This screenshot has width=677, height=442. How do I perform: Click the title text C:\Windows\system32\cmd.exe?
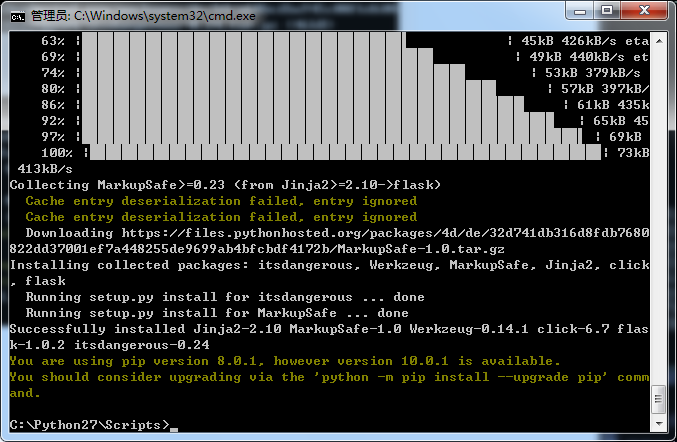pyautogui.click(x=165, y=16)
